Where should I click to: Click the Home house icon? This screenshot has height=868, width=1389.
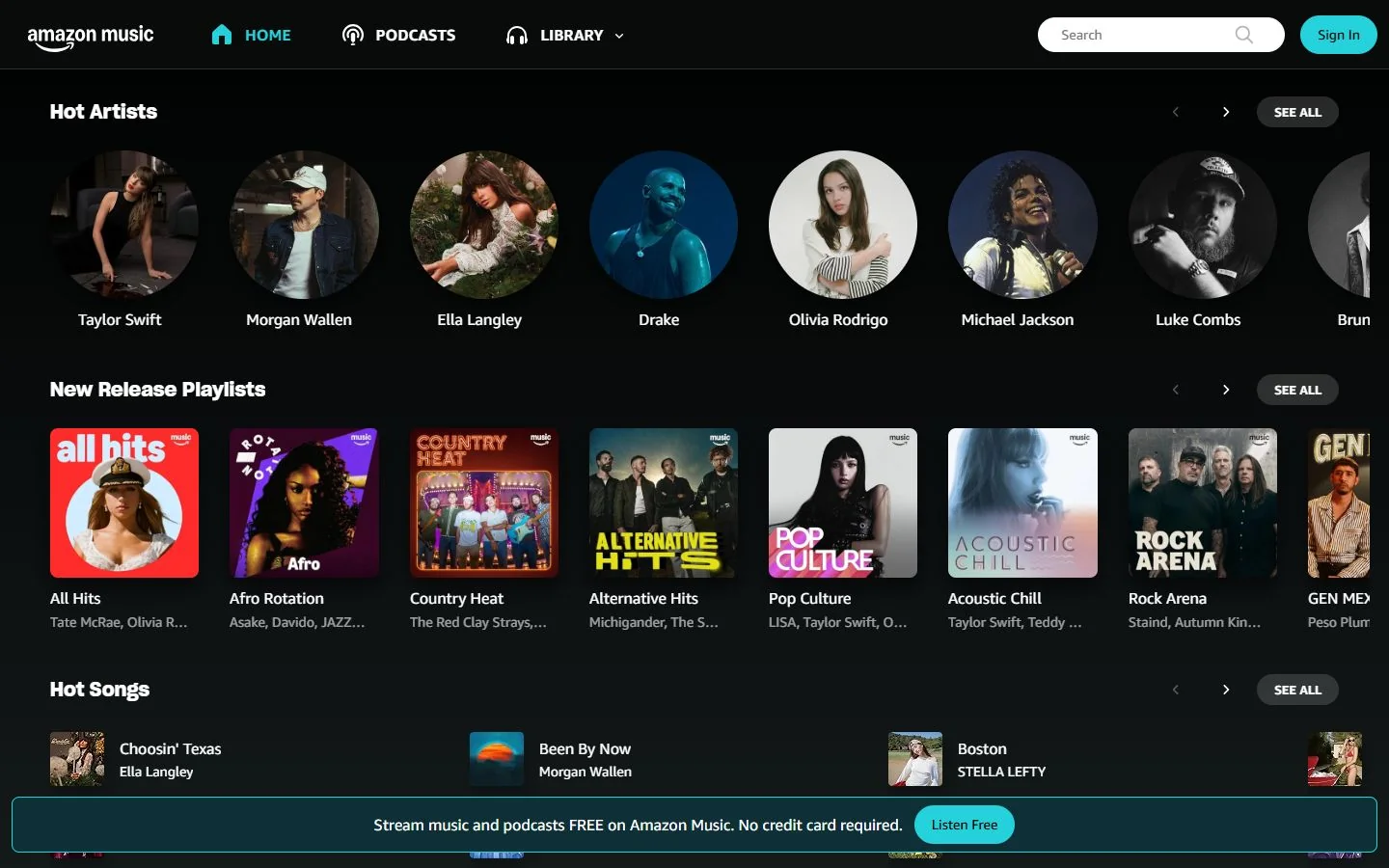(222, 35)
